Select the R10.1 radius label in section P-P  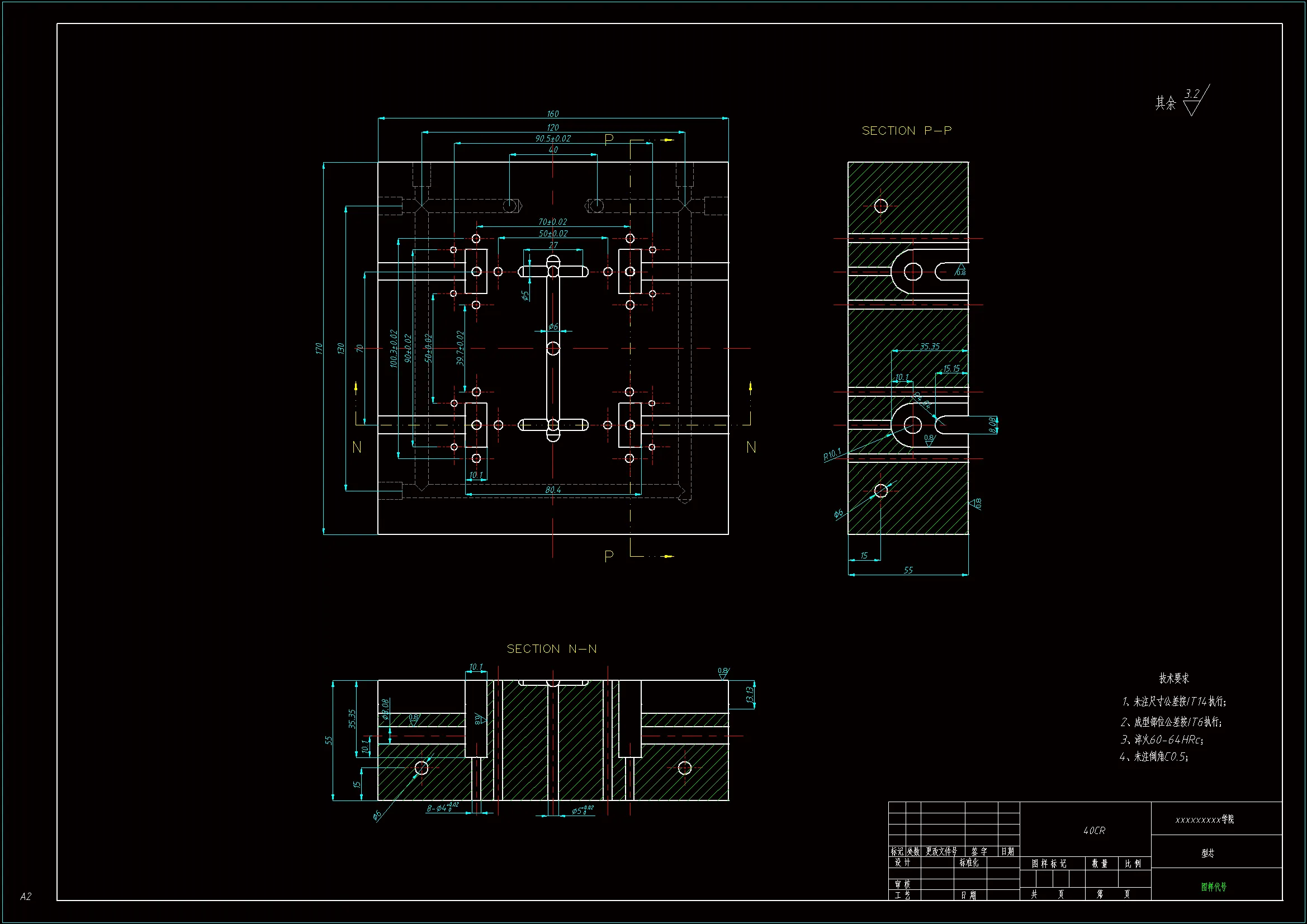coord(832,454)
